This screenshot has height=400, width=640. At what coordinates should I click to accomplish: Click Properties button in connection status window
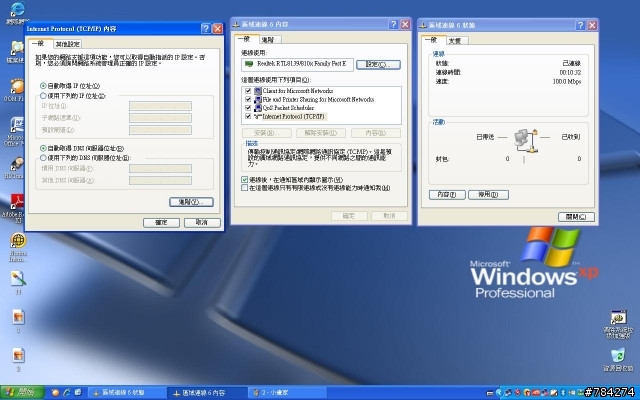(x=447, y=195)
